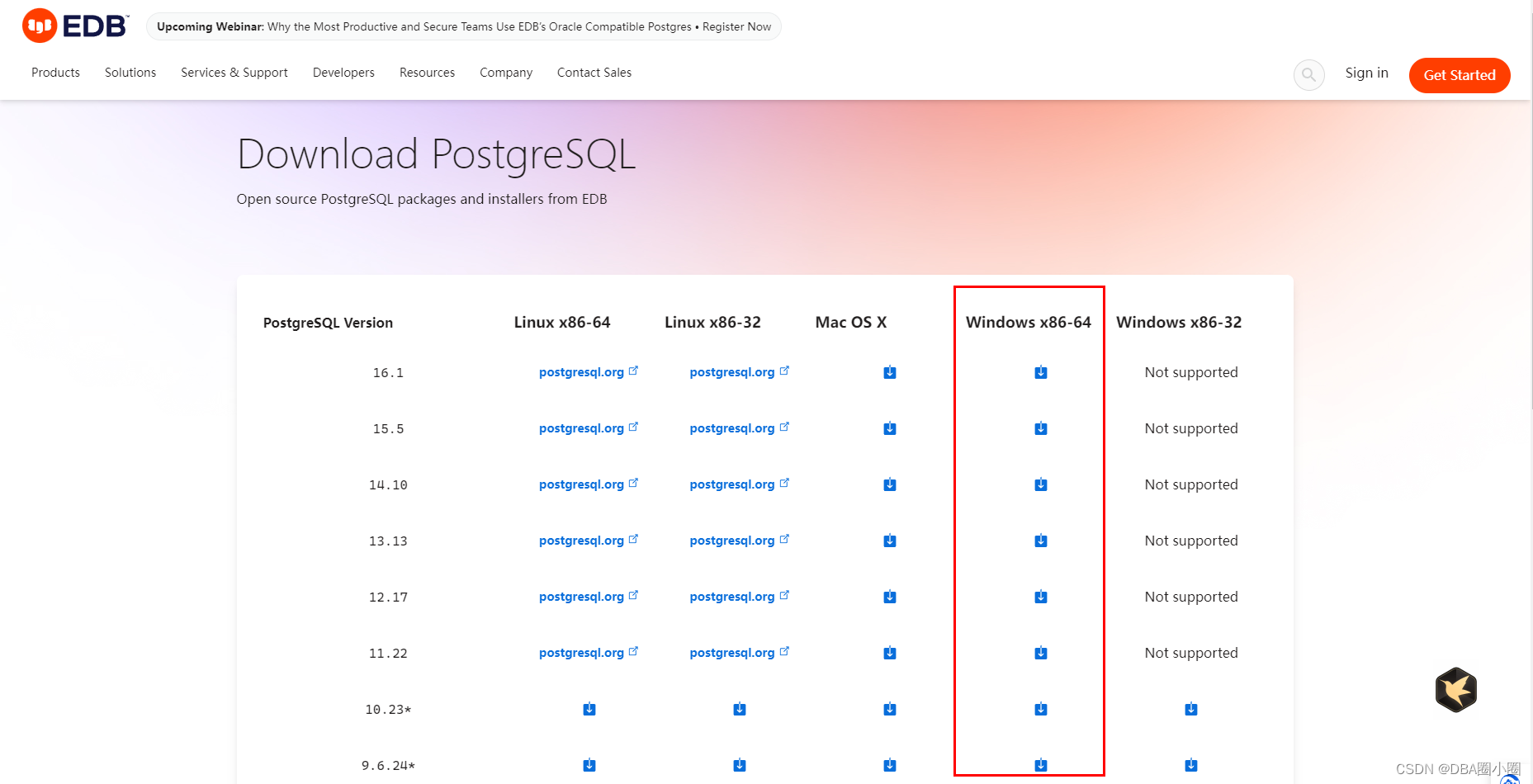This screenshot has height=784, width=1533.
Task: Open postgresql.org link for 15.5 Linux x86-32
Action: tap(740, 428)
